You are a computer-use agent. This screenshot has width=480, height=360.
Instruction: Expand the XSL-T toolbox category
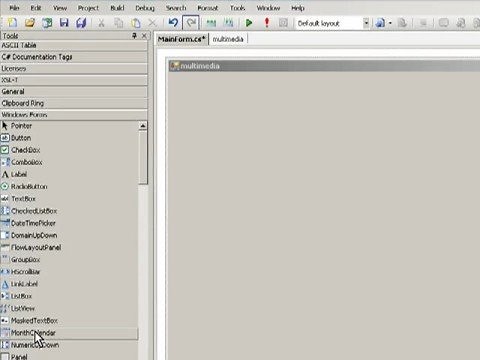tap(74, 80)
